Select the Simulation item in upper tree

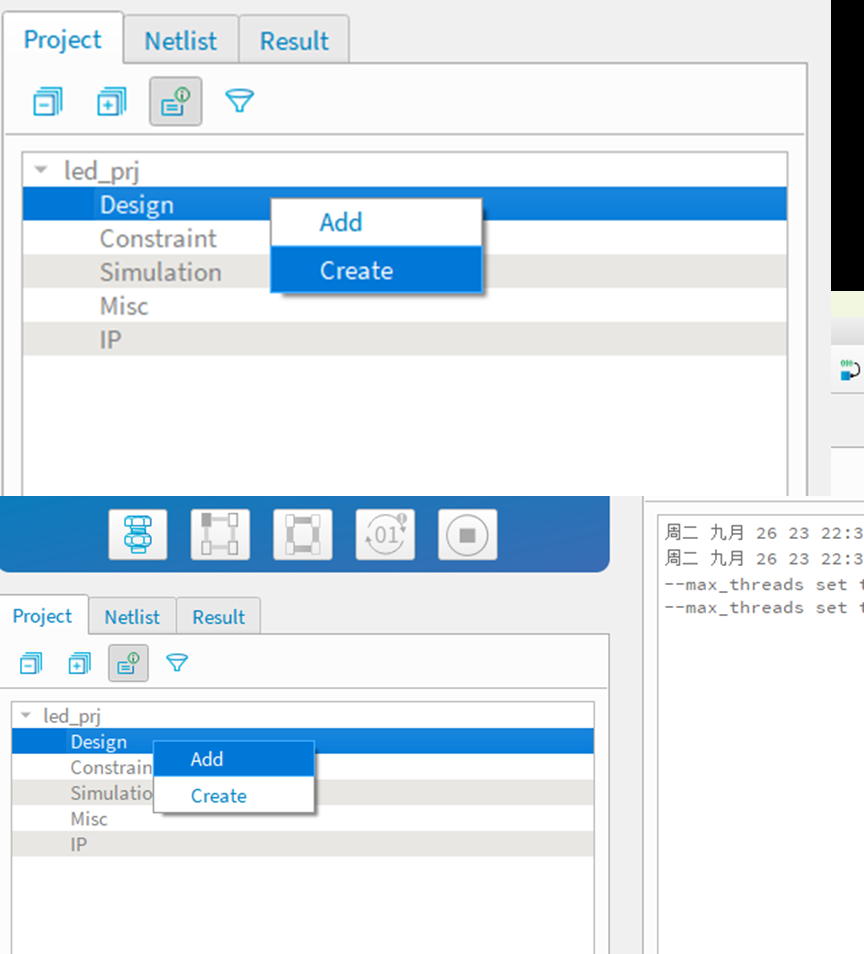(x=160, y=272)
